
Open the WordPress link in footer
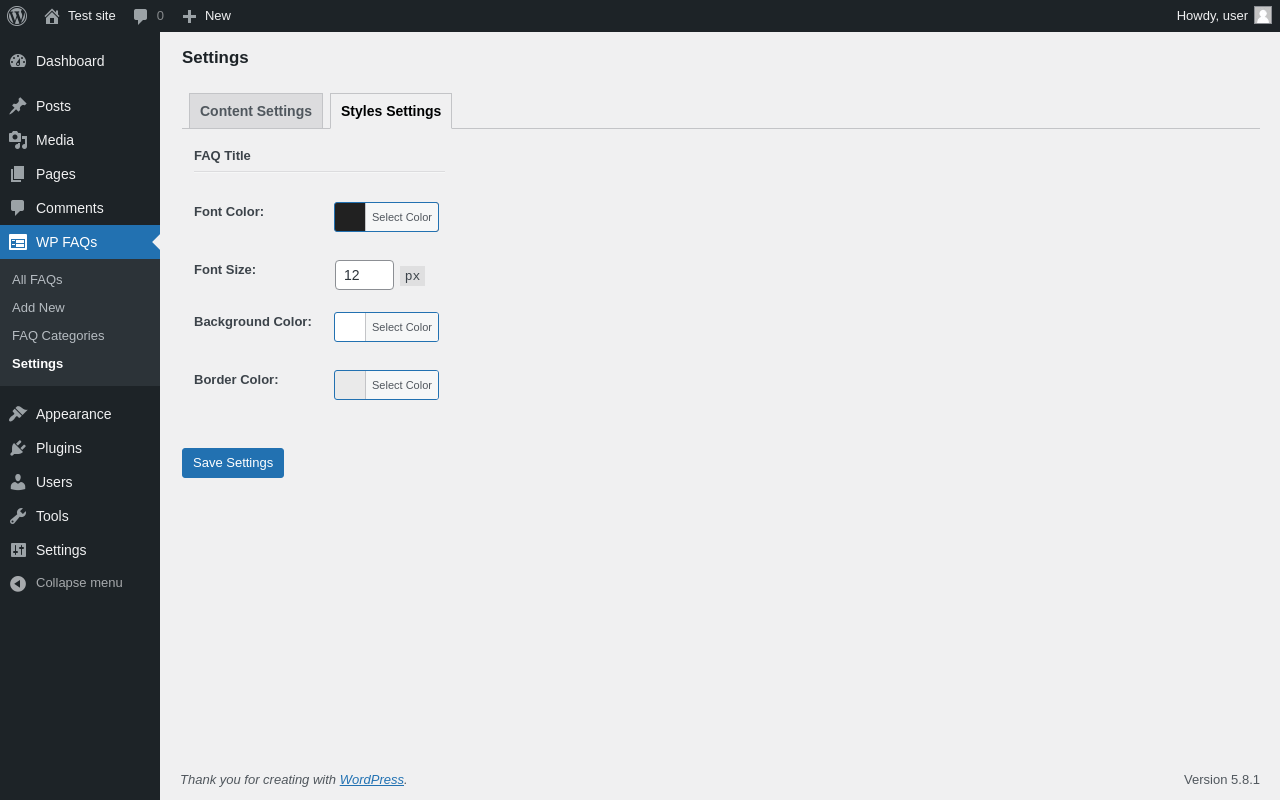tap(372, 780)
